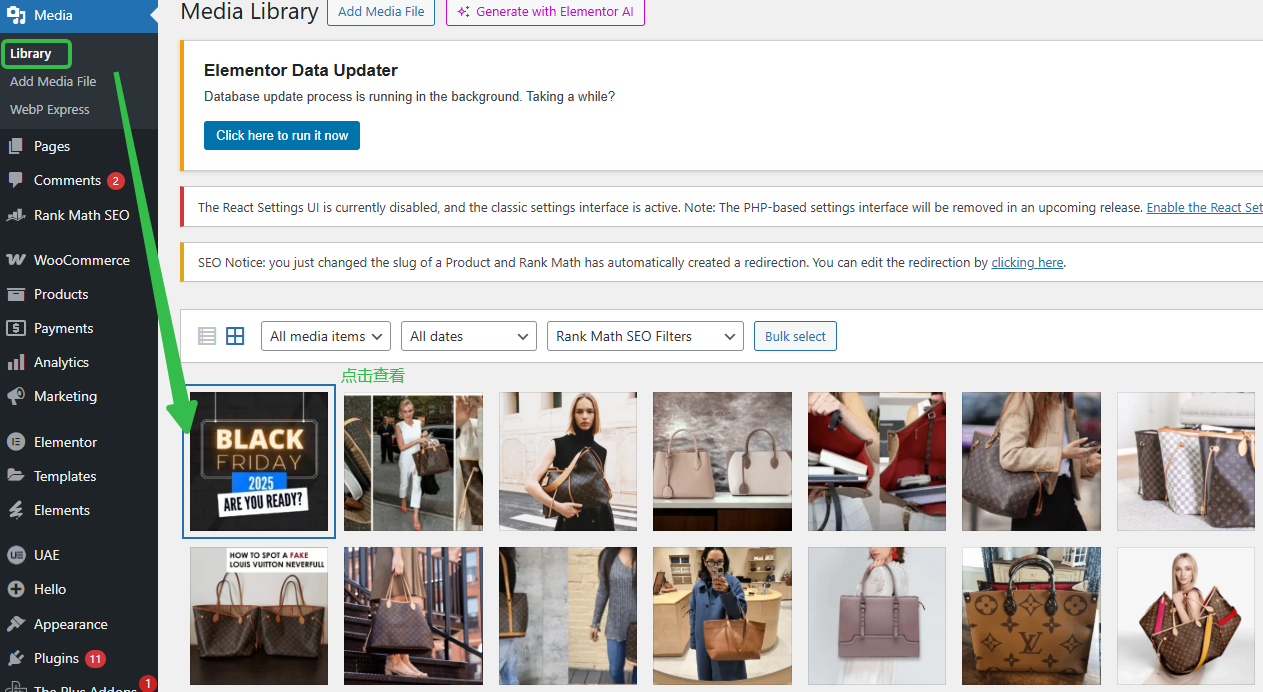The height and width of the screenshot is (692, 1263).
Task: Follow the 'clicking here' redirection link
Action: 1027,263
